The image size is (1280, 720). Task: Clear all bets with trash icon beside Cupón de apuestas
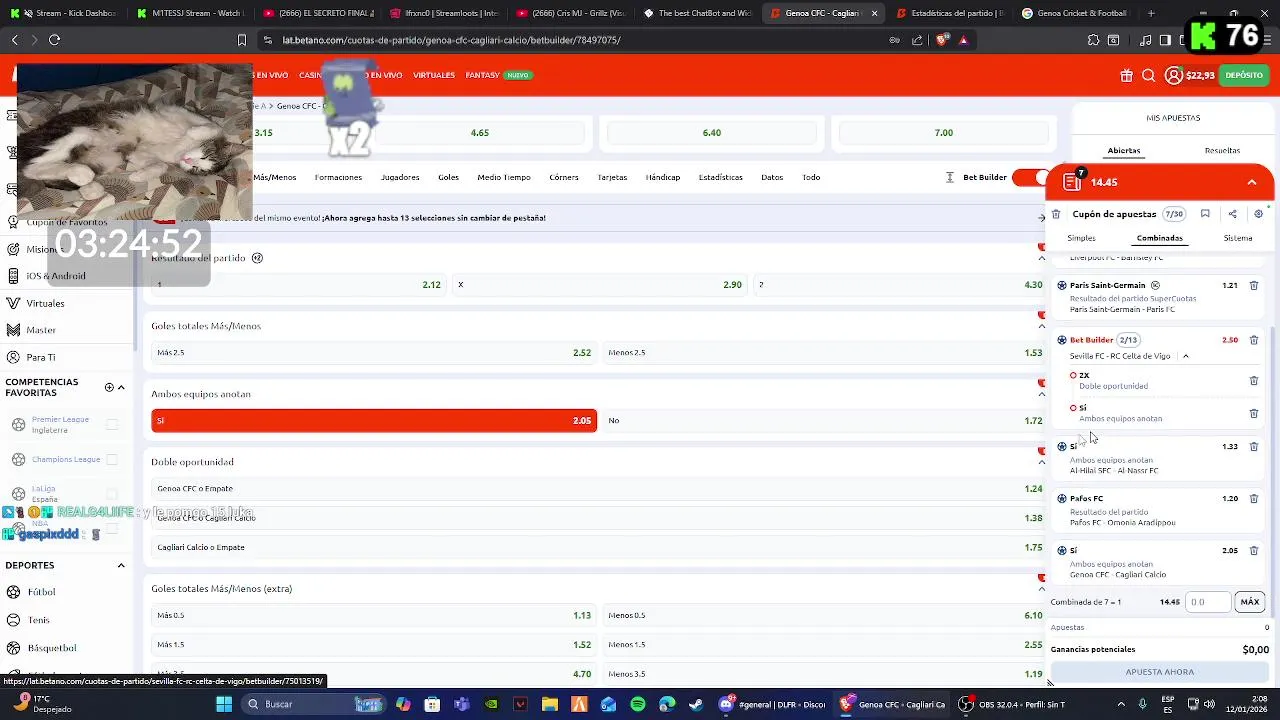click(x=1056, y=214)
